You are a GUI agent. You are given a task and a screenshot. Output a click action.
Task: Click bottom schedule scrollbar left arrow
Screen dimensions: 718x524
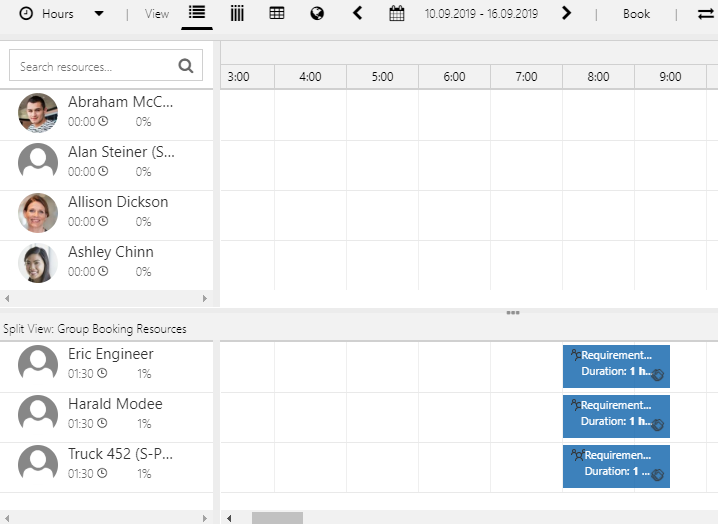pos(229,518)
